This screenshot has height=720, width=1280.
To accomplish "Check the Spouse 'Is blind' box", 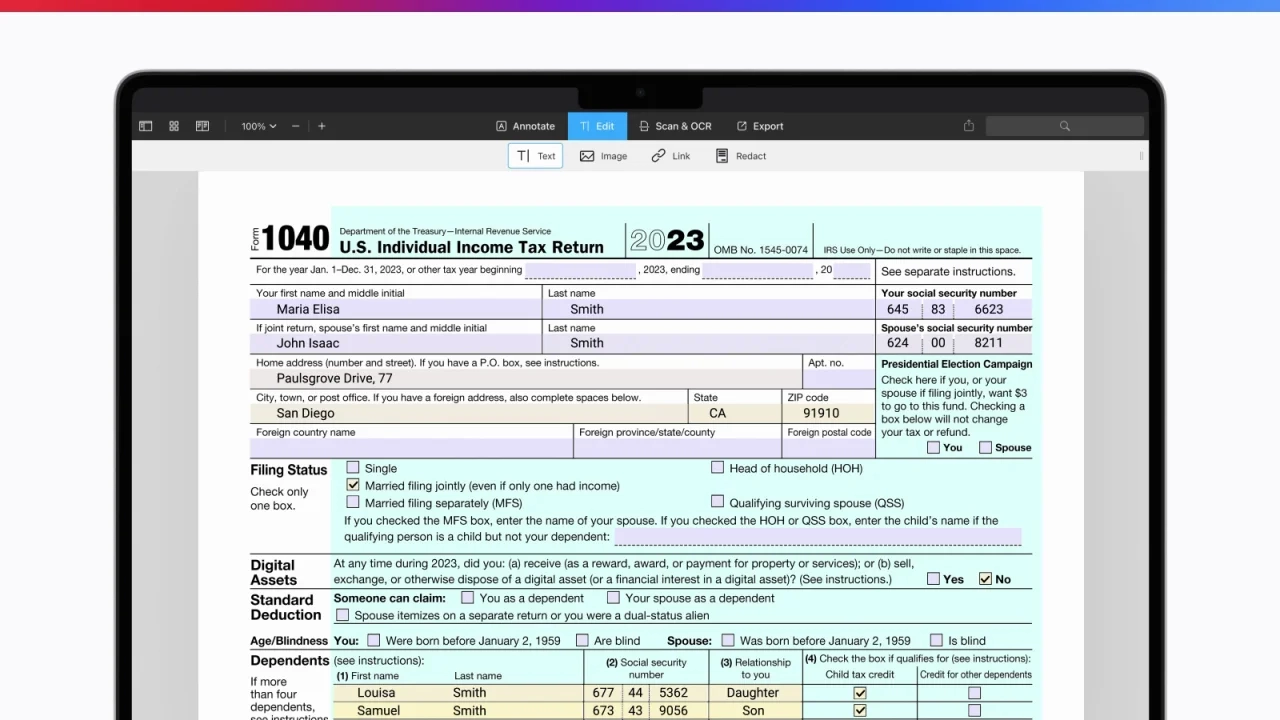I will [x=936, y=640].
